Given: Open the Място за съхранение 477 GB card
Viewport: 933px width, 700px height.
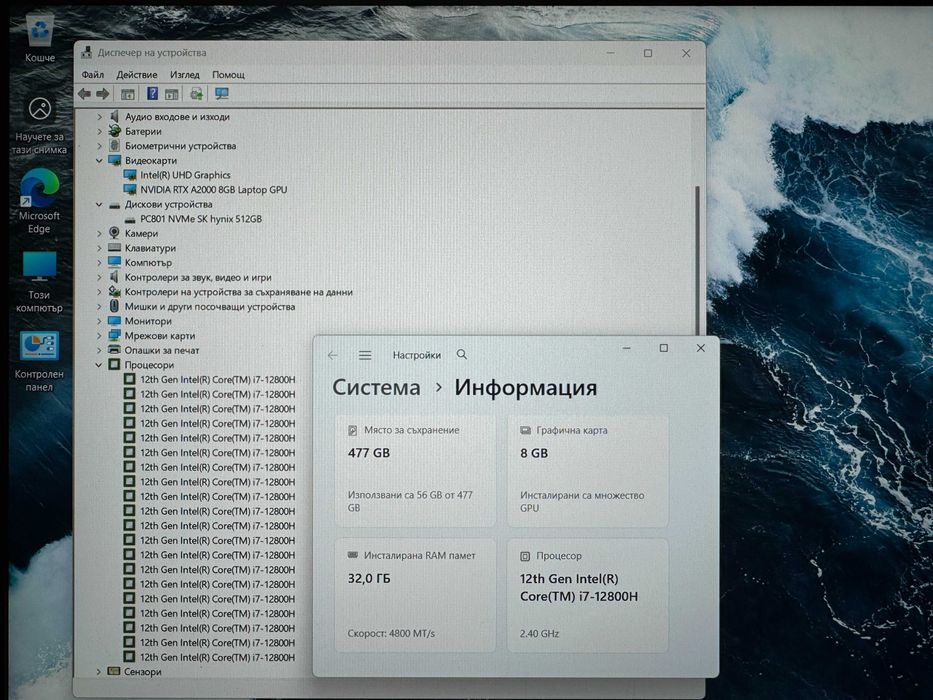Looking at the screenshot, I should (415, 471).
